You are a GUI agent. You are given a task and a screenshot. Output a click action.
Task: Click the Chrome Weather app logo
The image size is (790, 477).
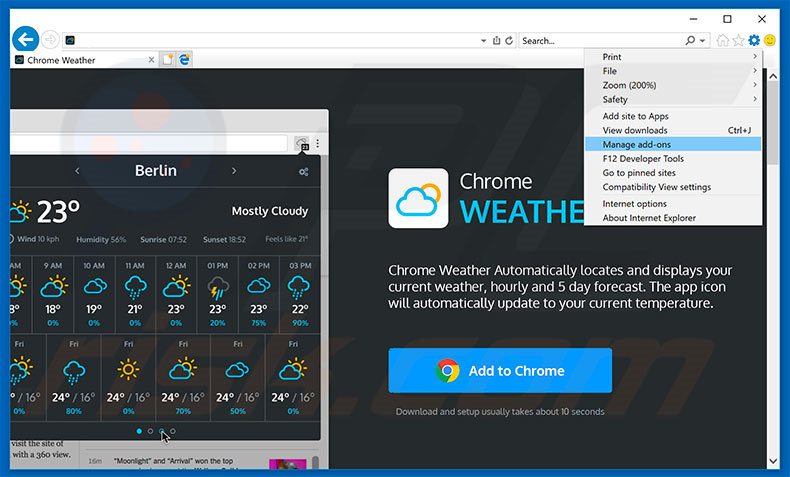[x=418, y=198]
